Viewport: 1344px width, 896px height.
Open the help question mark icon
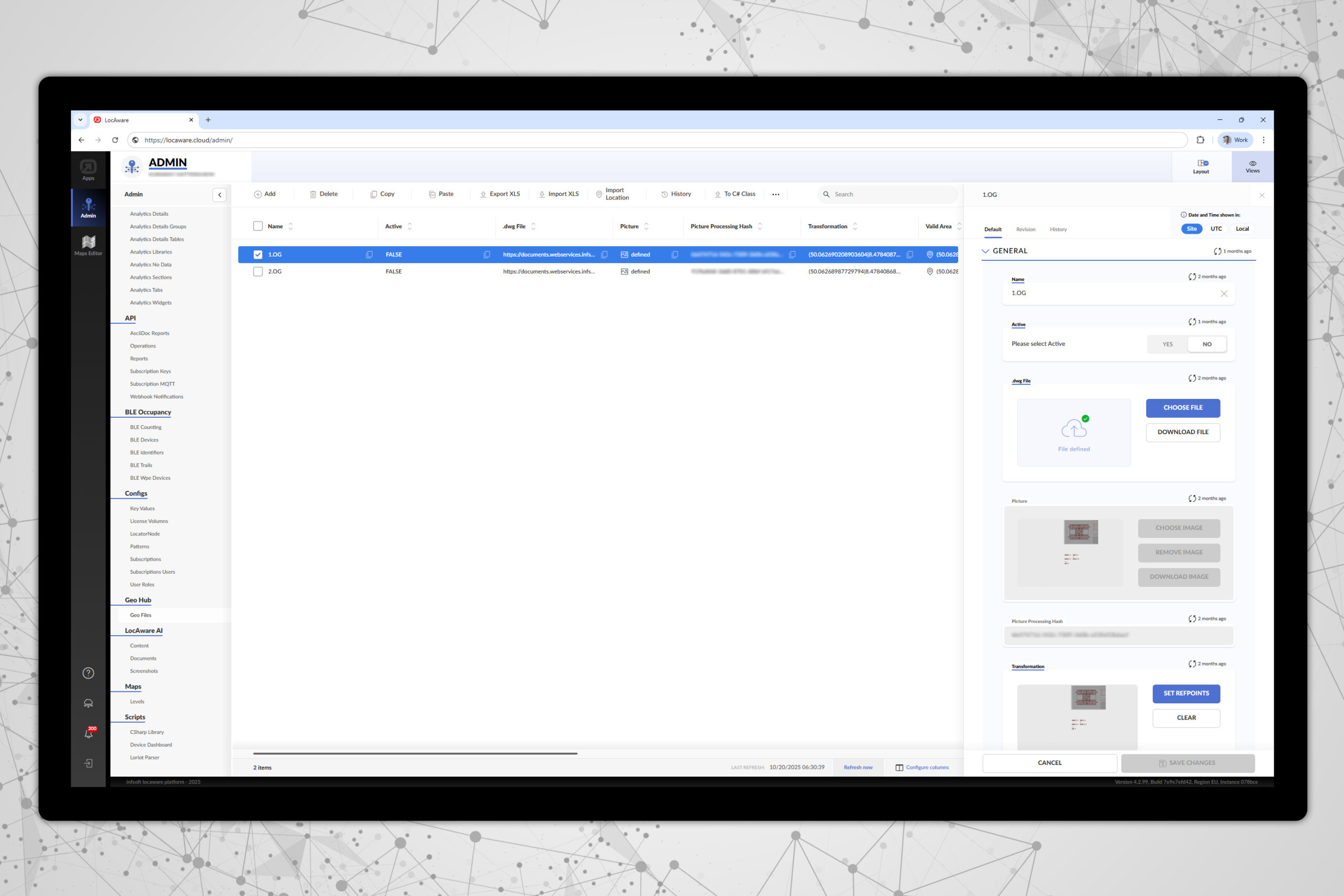pos(88,673)
